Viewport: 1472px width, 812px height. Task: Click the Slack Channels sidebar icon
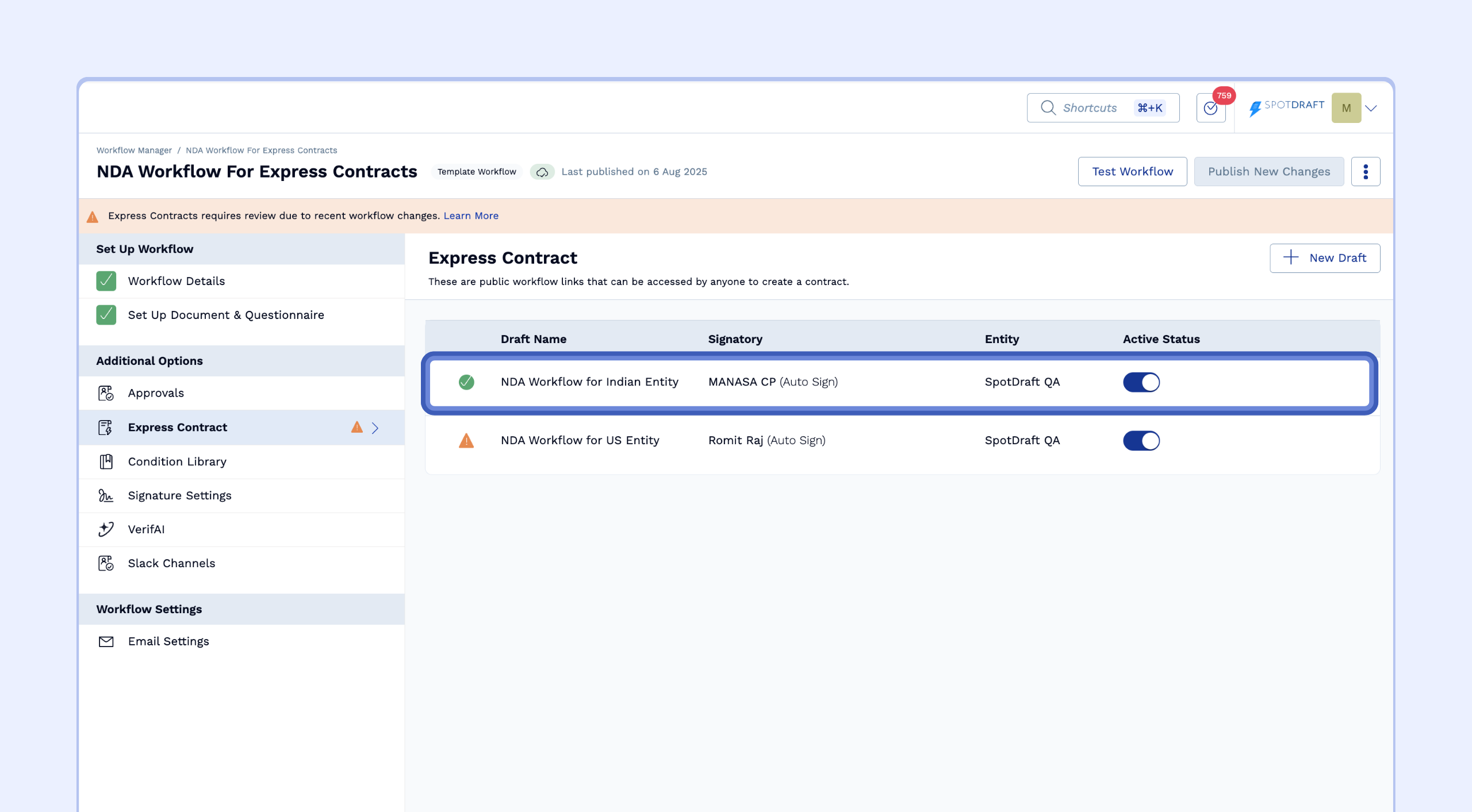click(106, 563)
